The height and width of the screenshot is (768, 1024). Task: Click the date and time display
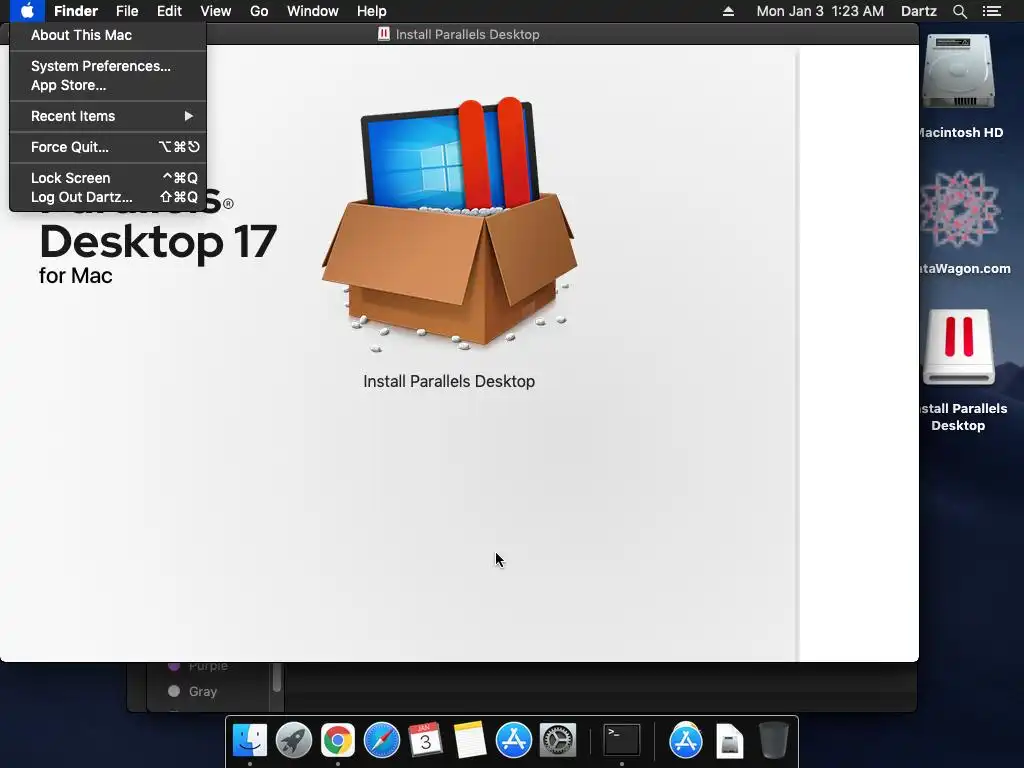coord(820,11)
